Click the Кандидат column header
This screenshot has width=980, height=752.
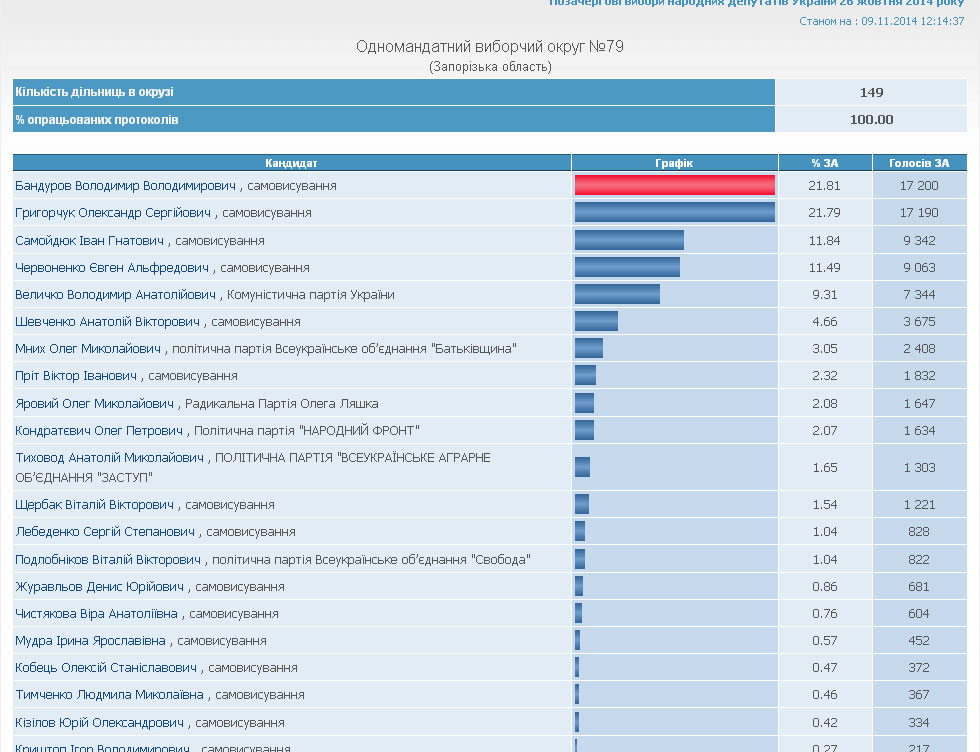291,163
